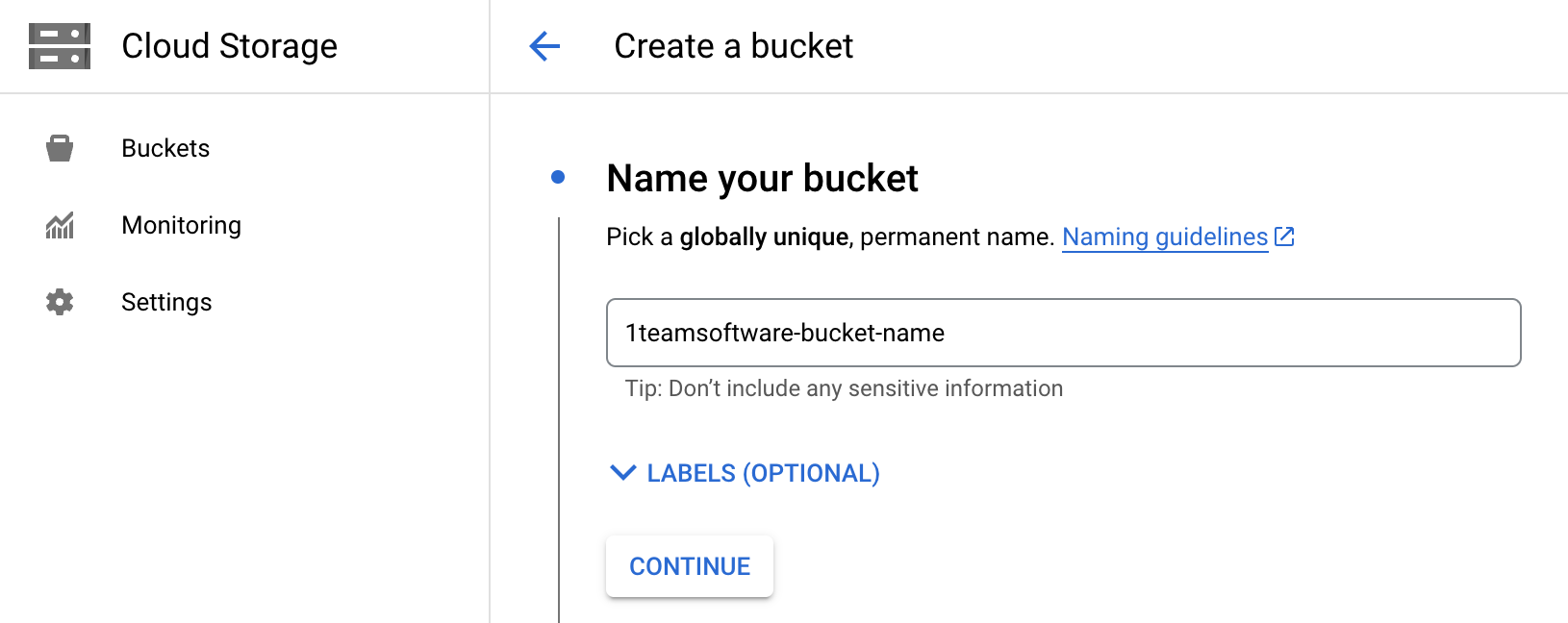Click the Cloud Storage title text
Screen dimensions: 1568x623
[230, 45]
